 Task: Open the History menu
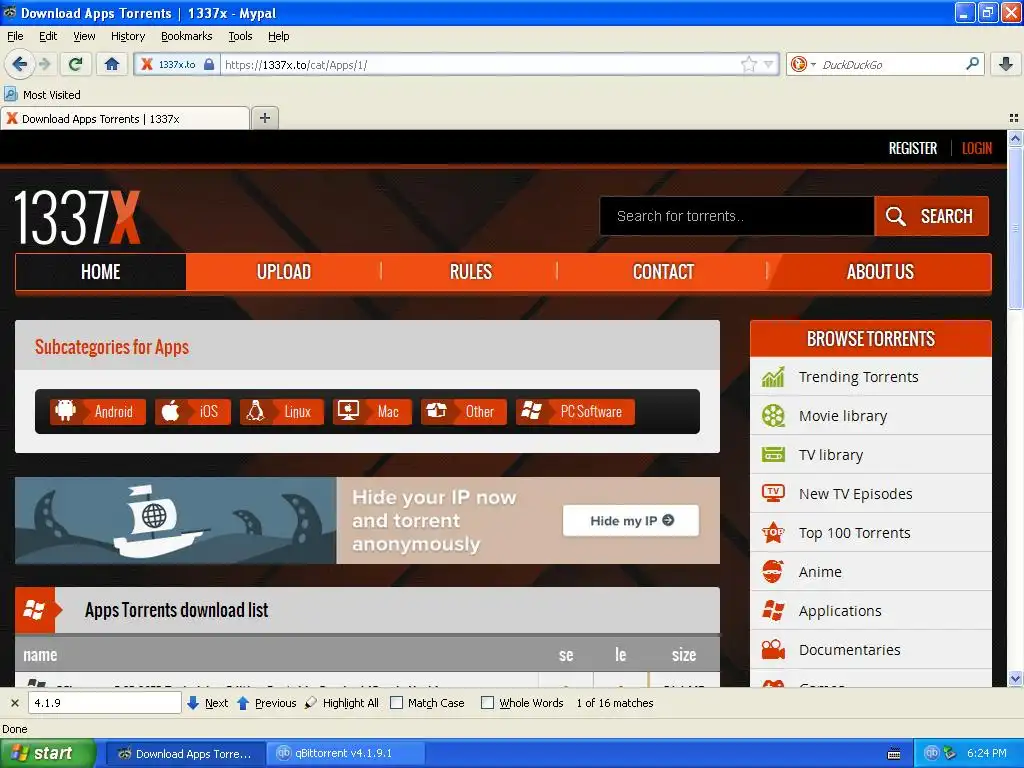(x=128, y=36)
